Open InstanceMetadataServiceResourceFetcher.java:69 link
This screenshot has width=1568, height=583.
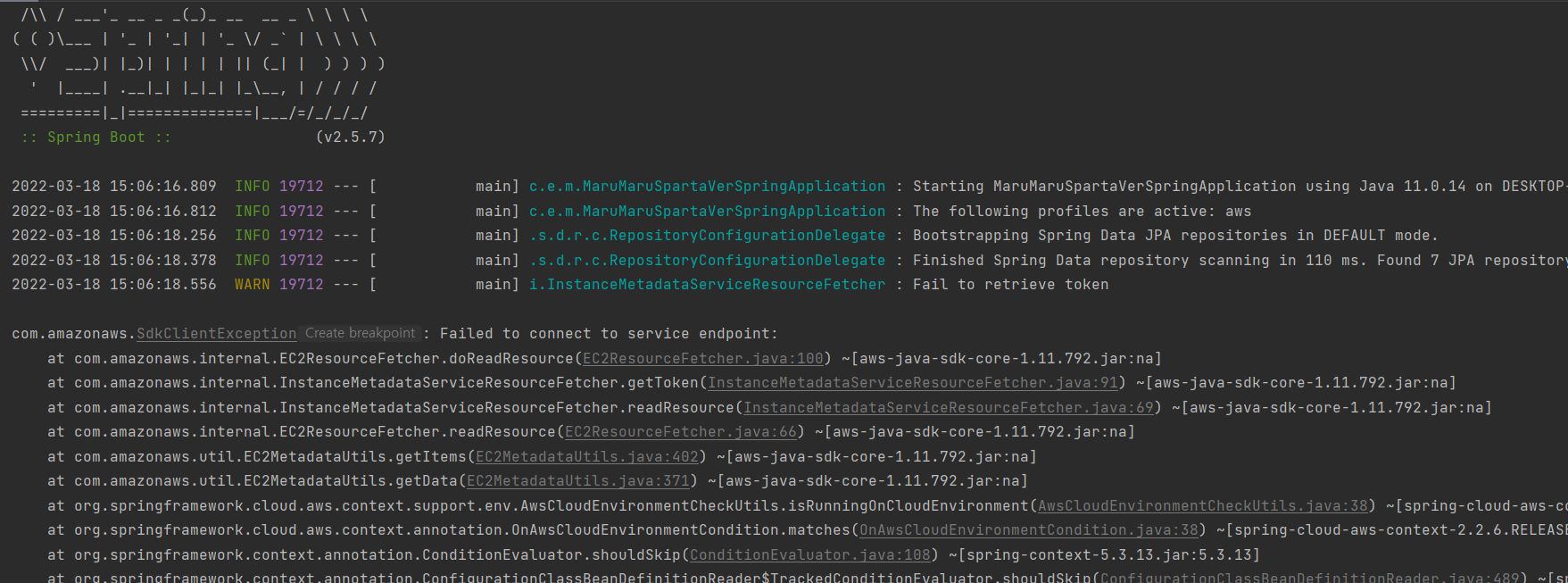[949, 408]
